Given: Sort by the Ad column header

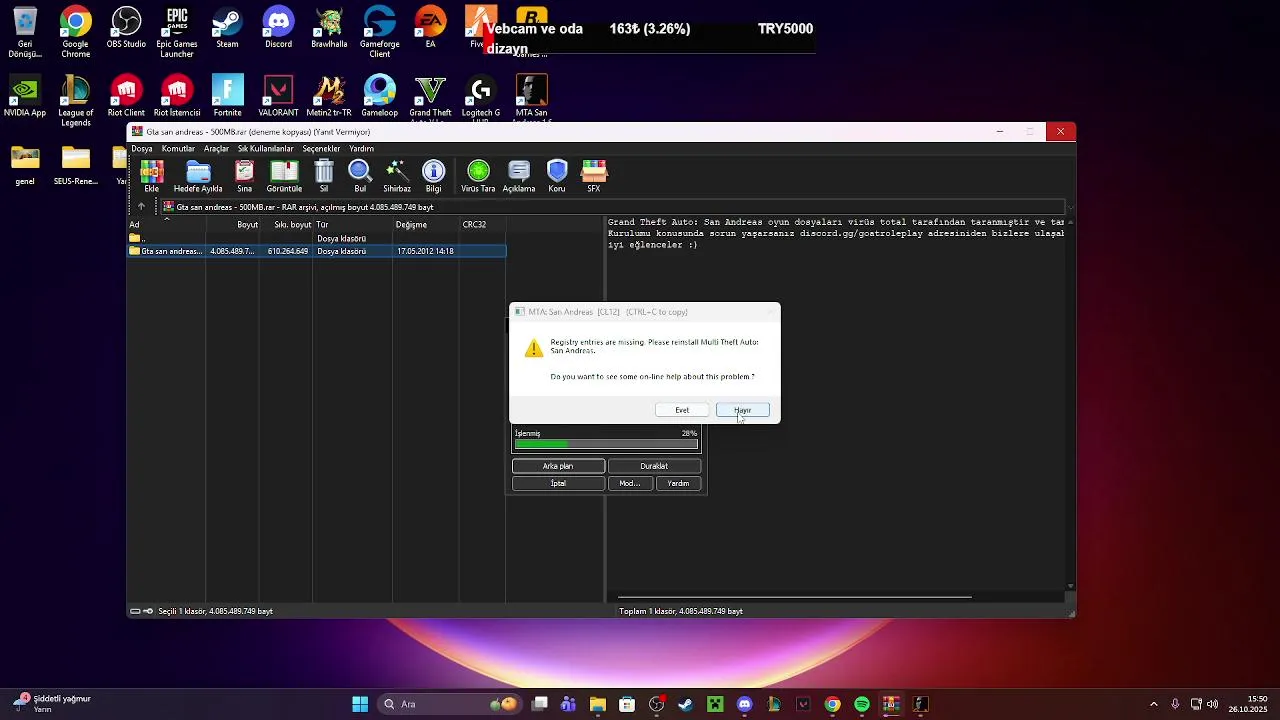Looking at the screenshot, I should pyautogui.click(x=166, y=225).
